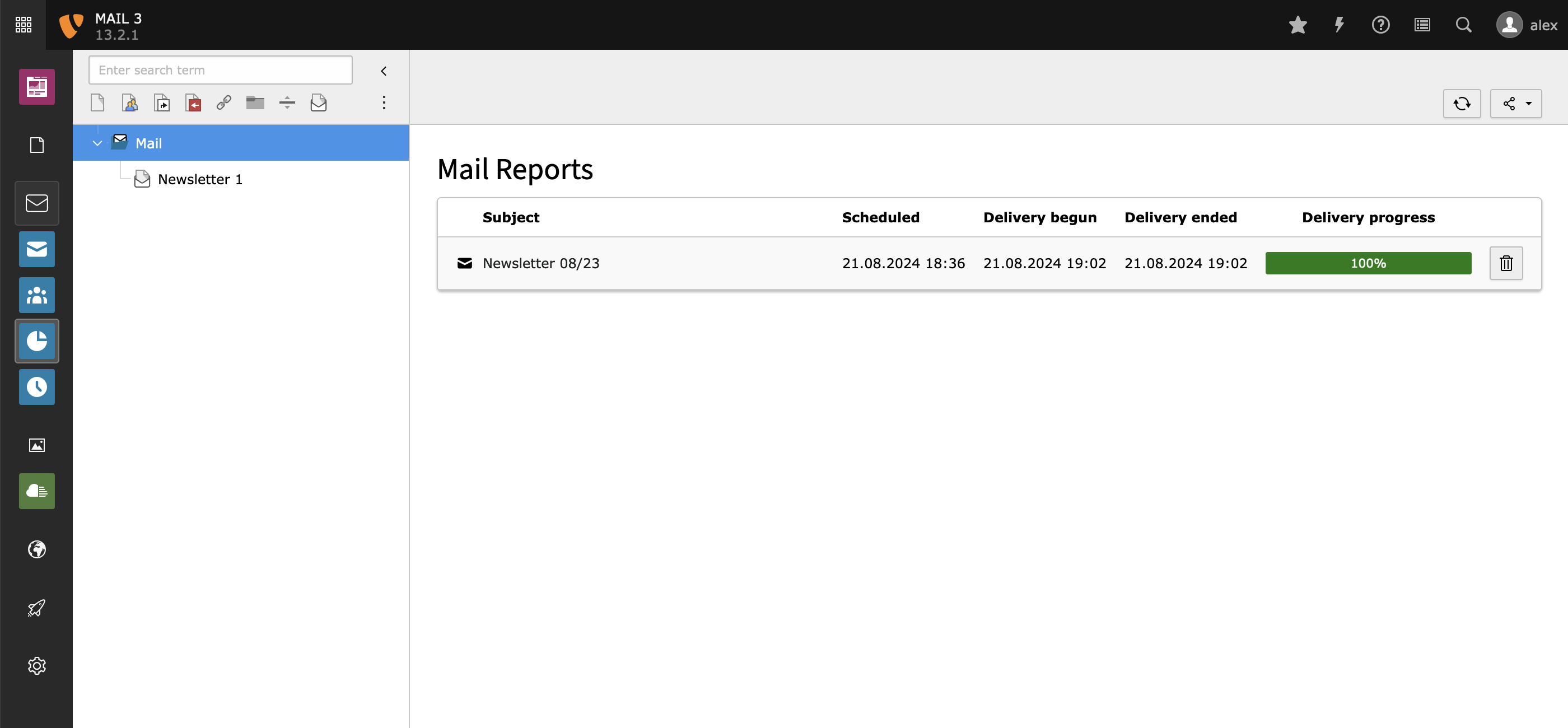Open the Mail queue clock module
The image size is (1568, 728).
[36, 387]
